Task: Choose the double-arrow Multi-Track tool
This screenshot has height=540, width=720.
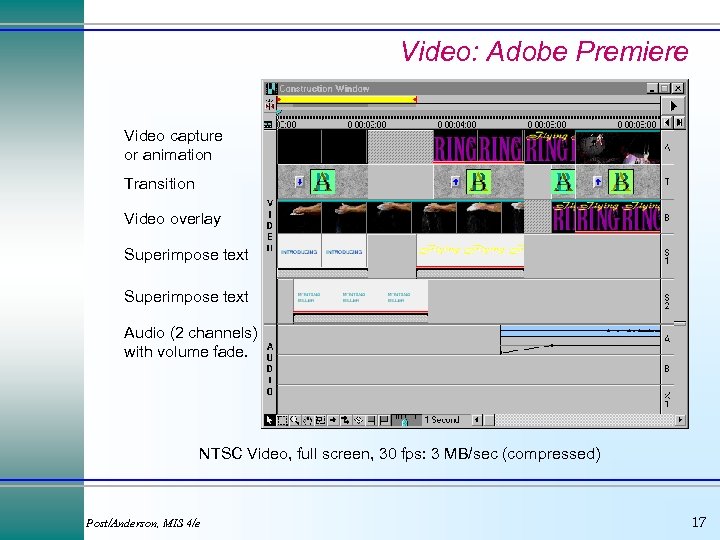Action: click(345, 420)
